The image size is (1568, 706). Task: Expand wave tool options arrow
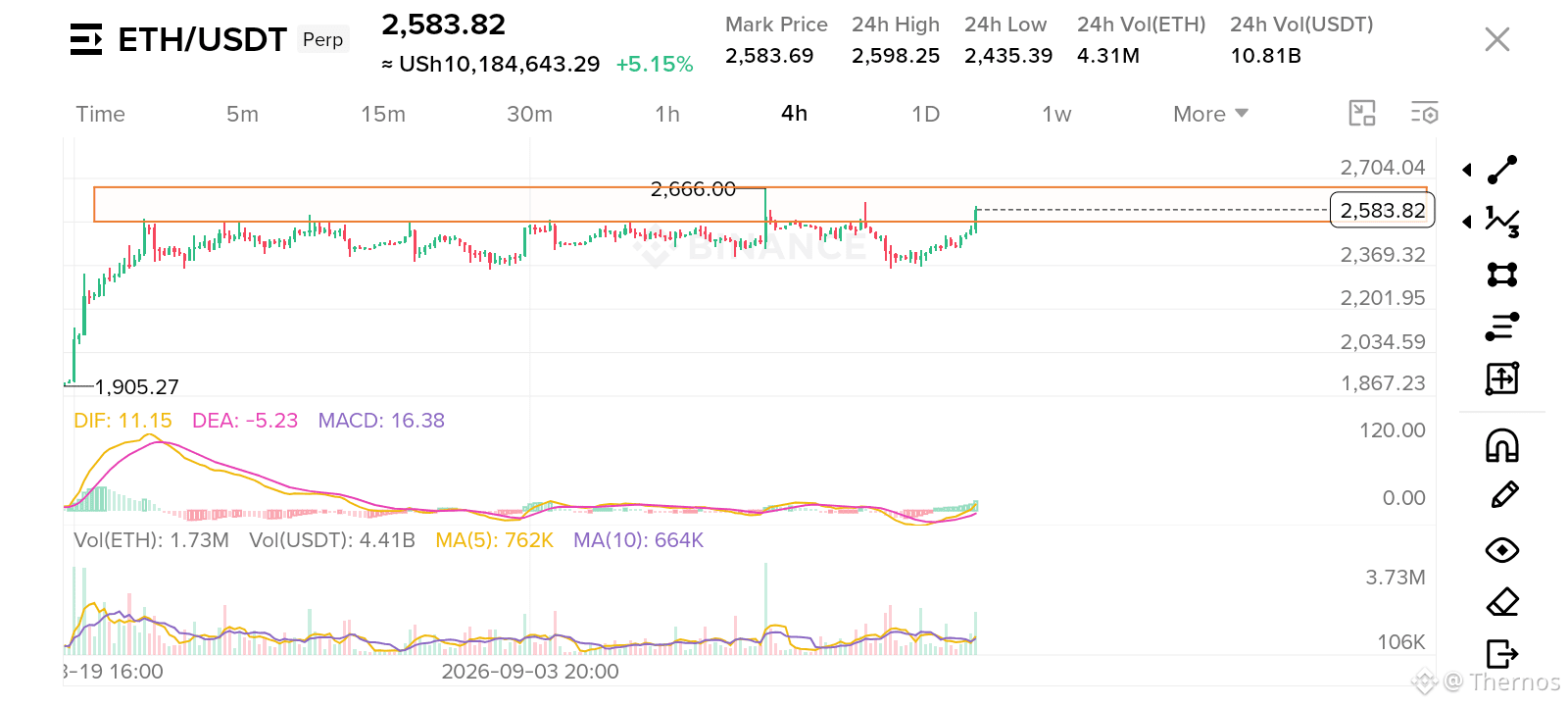click(1467, 222)
